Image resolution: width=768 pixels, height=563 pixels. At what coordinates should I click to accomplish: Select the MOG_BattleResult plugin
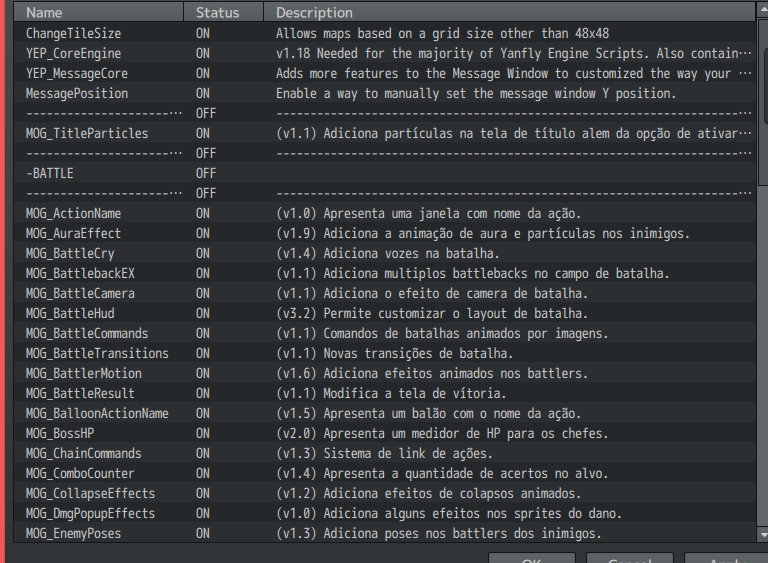384,393
